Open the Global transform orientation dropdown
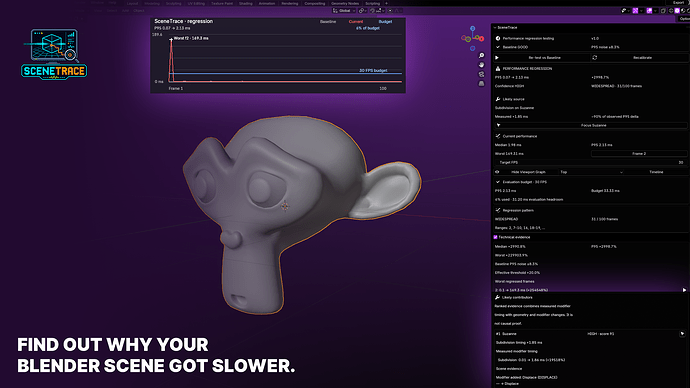 click(x=344, y=11)
